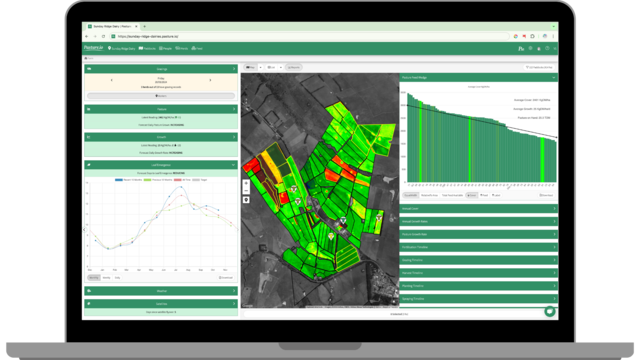The image size is (640, 360).
Task: Toggle Cover option on feed wedge
Action: click(472, 196)
